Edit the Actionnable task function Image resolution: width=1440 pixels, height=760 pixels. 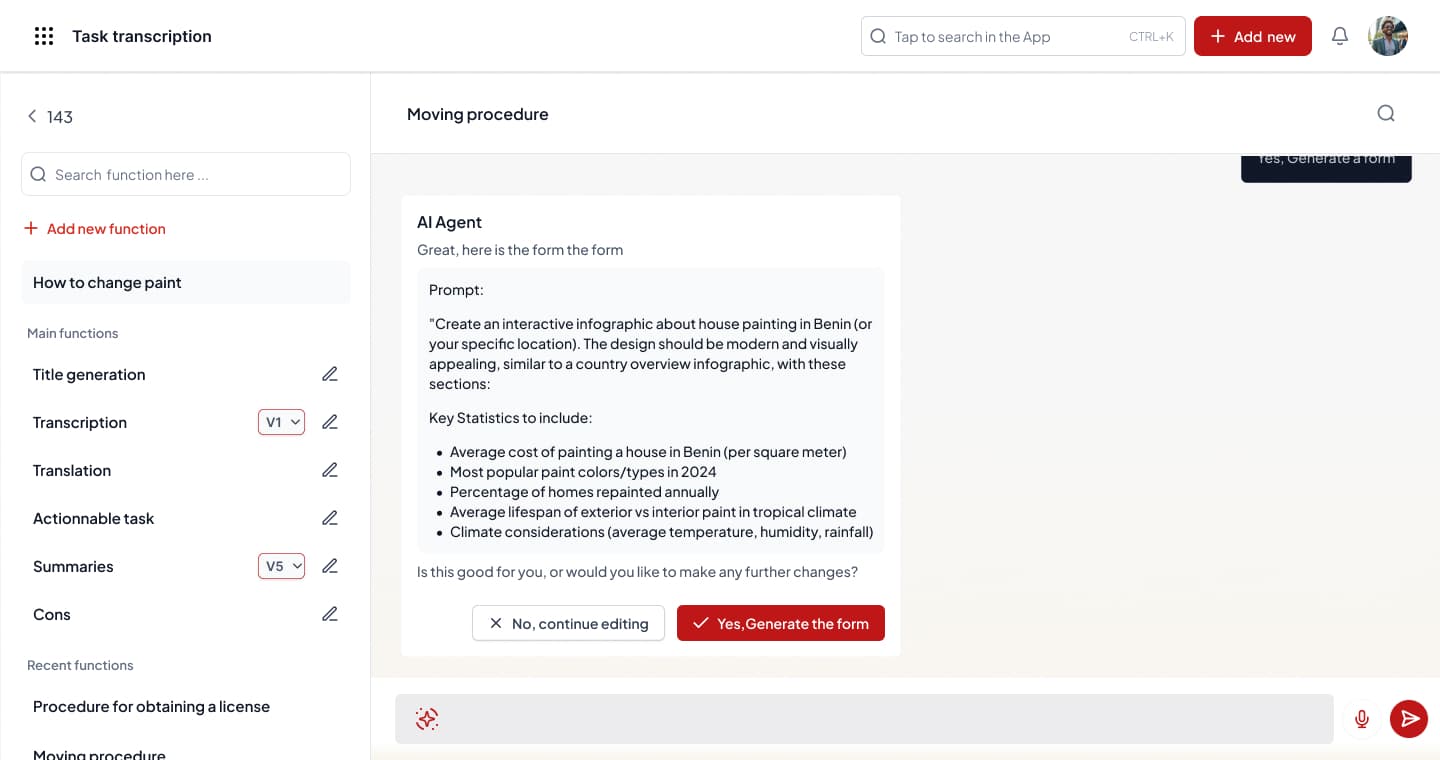pyautogui.click(x=330, y=518)
